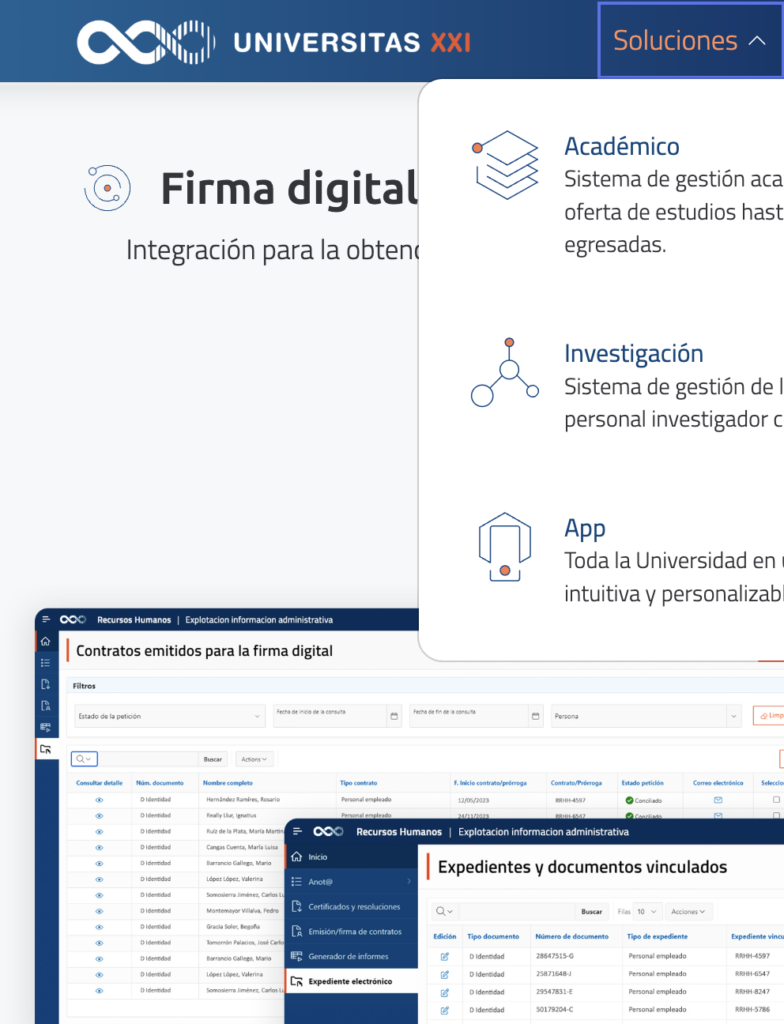
Task: Click certificates document icon in Contratos window sidebar
Action: pos(45,684)
